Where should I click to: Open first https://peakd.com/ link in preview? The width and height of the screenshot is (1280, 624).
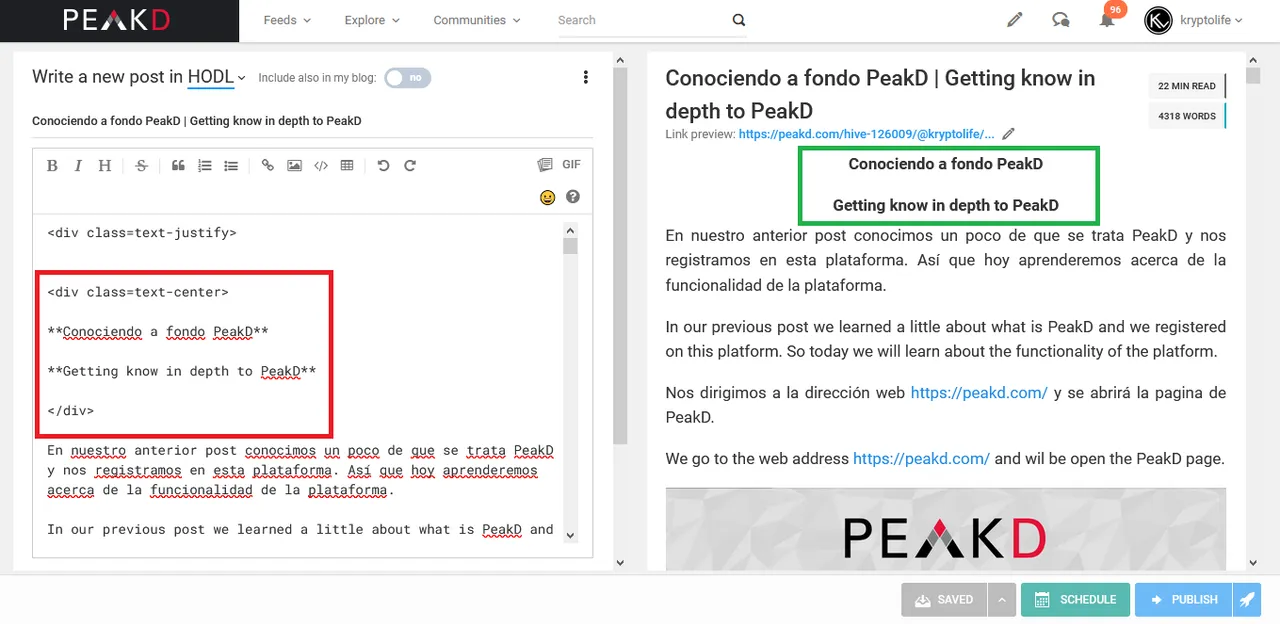coord(979,393)
